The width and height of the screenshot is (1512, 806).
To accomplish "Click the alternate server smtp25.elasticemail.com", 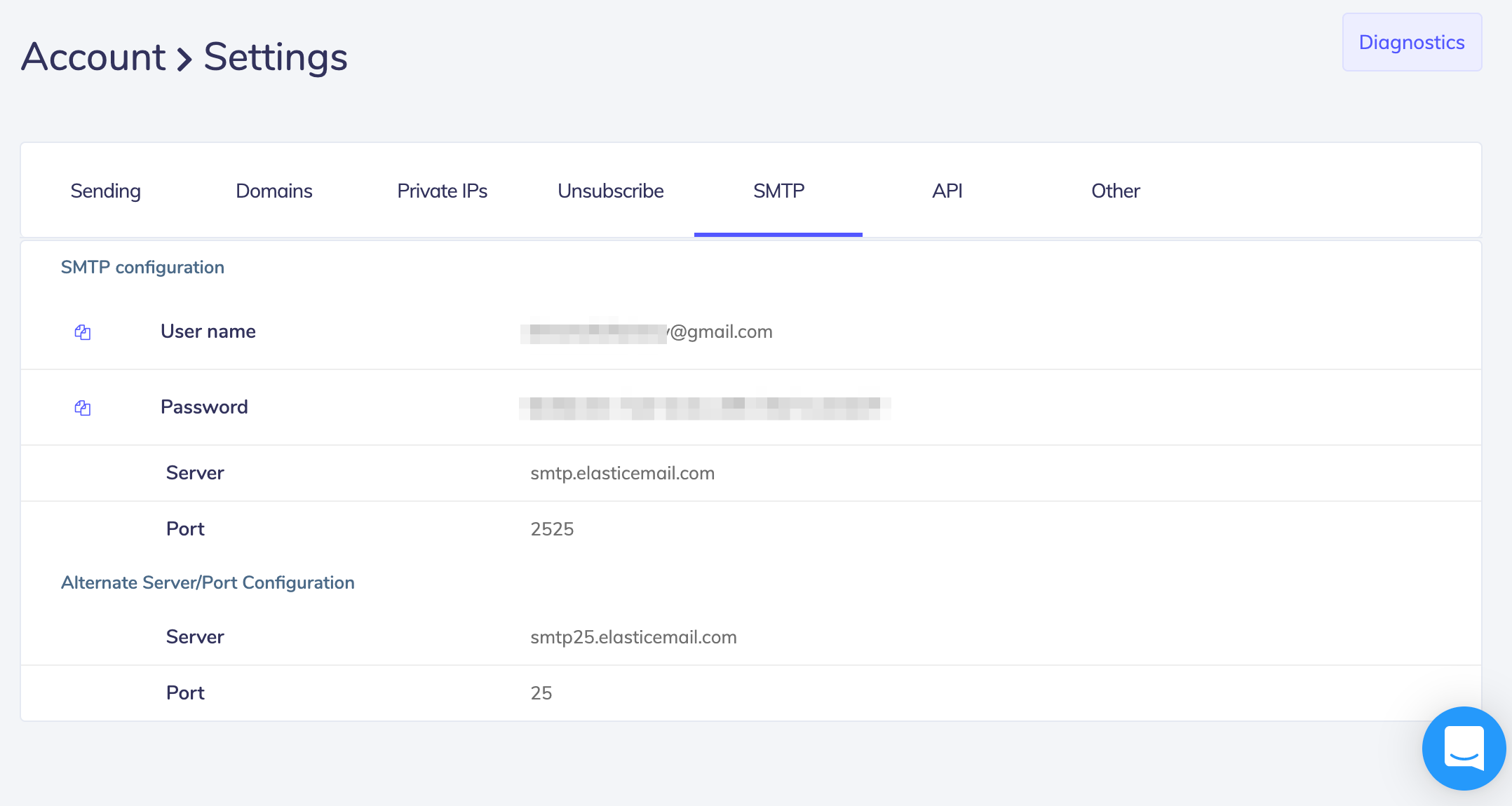I will click(633, 637).
